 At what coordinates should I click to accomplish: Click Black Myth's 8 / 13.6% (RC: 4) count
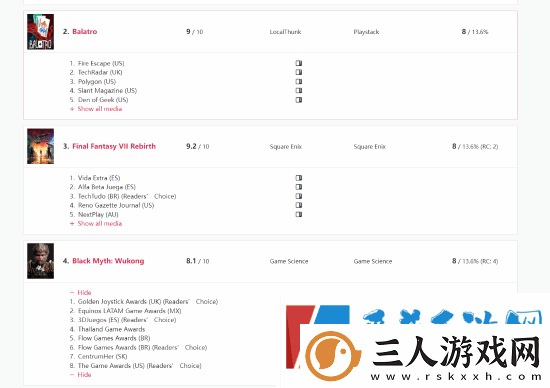tap(475, 261)
